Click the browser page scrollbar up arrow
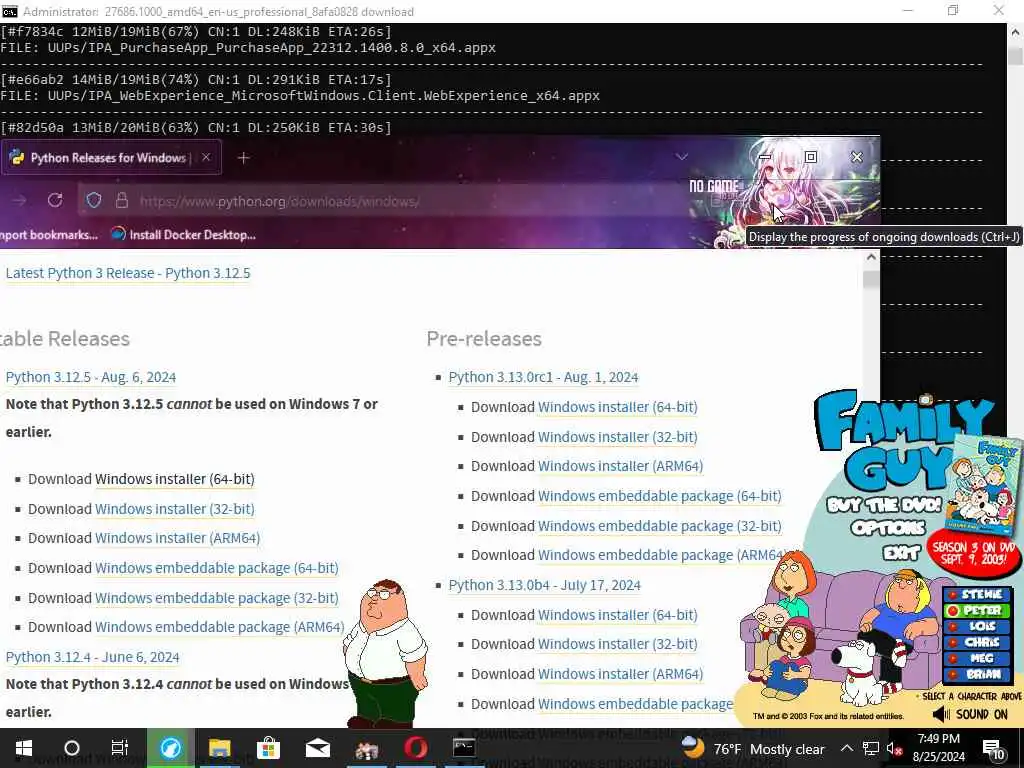 tap(871, 257)
